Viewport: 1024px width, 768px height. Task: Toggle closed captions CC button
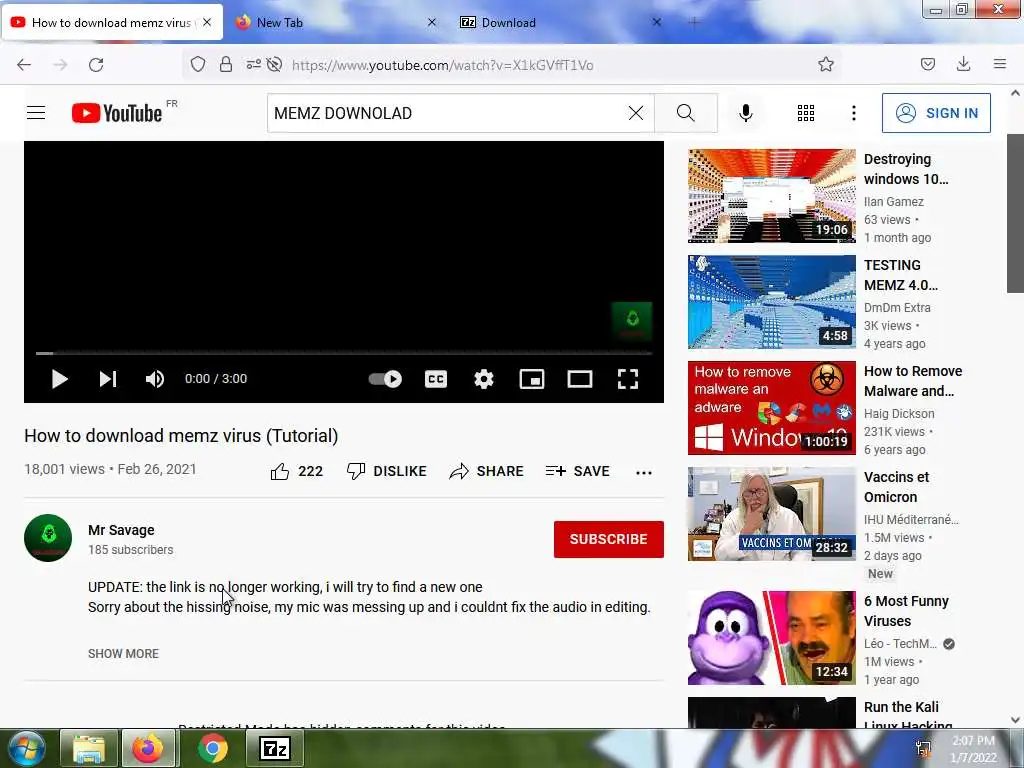[436, 379]
